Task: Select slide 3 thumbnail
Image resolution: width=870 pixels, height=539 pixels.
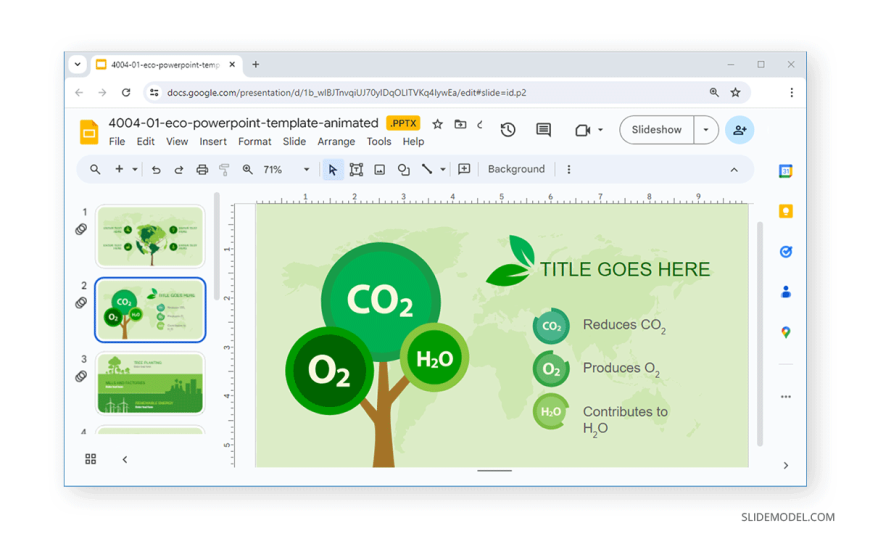Action: click(x=150, y=384)
